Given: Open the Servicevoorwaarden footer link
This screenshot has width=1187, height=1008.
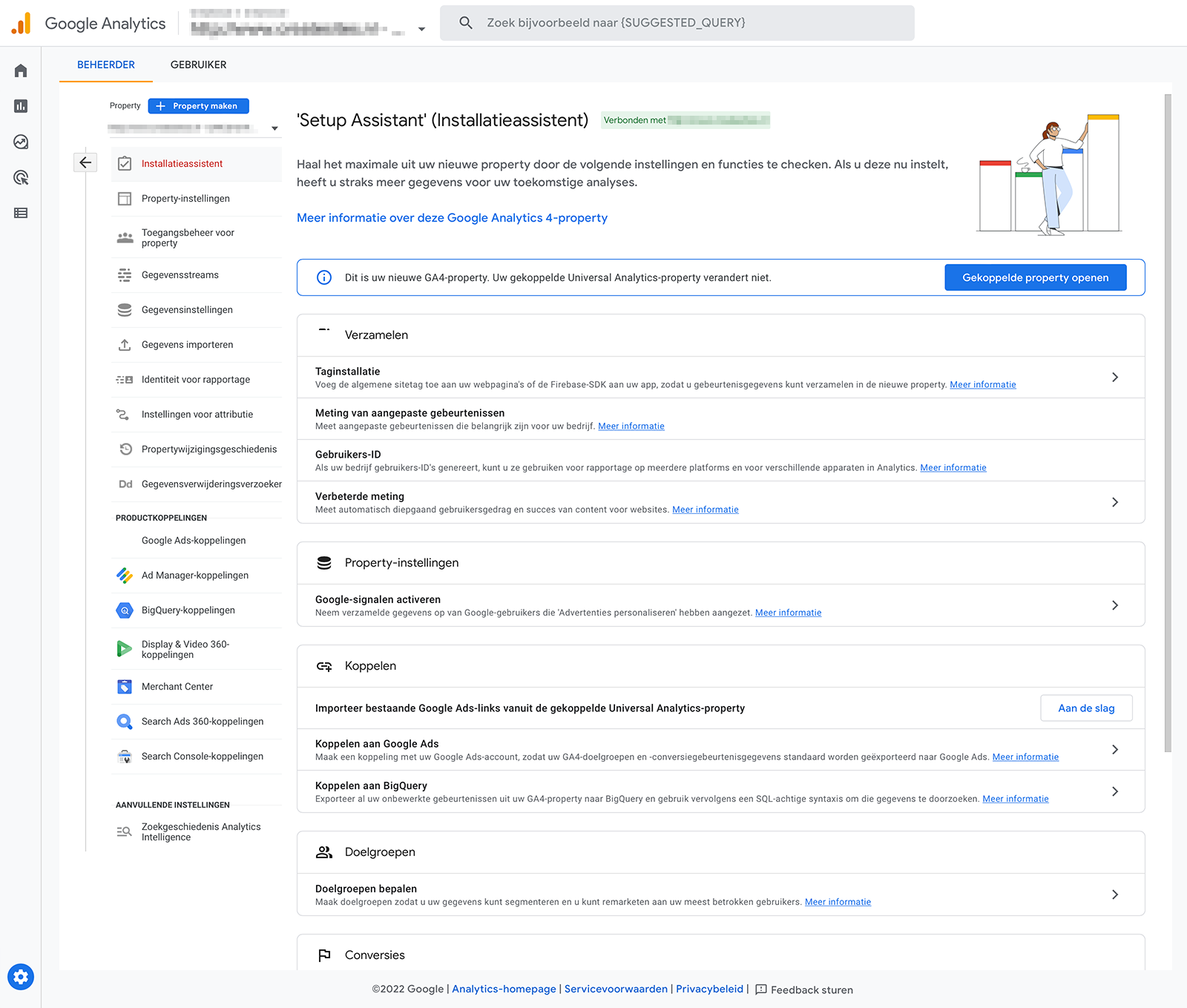Looking at the screenshot, I should pyautogui.click(x=616, y=989).
